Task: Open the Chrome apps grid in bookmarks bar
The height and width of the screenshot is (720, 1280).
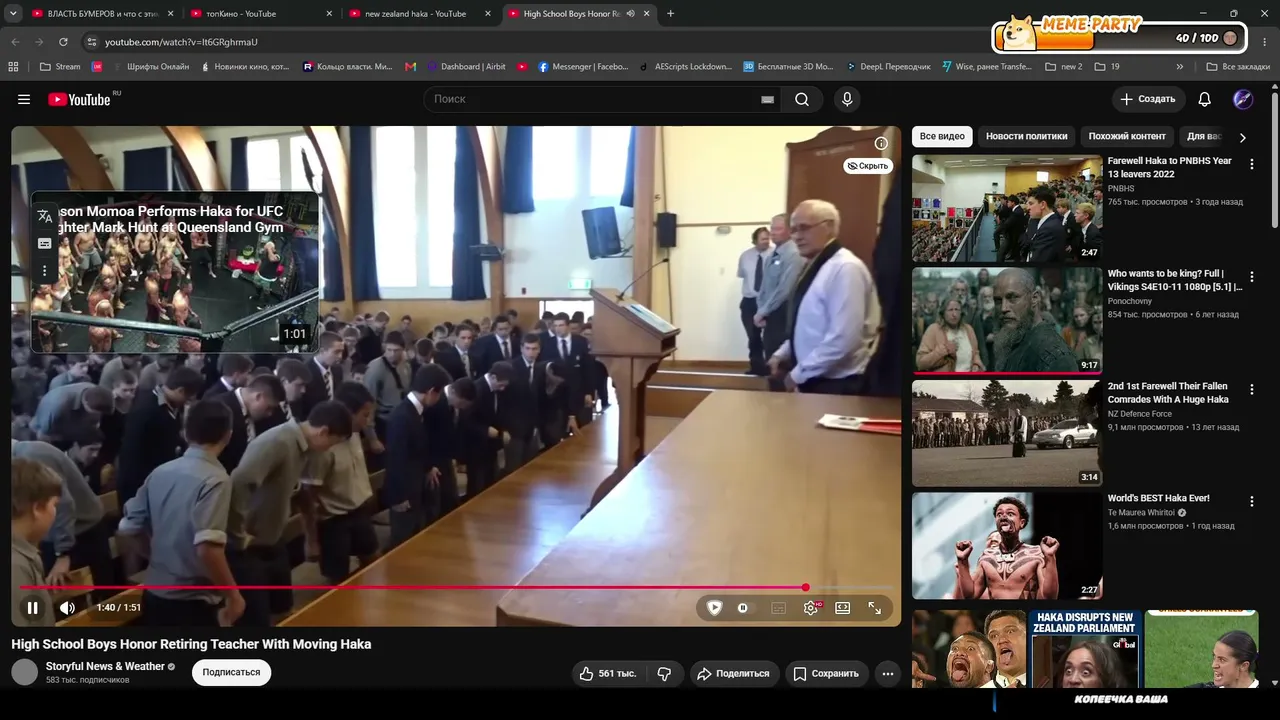Action: (x=13, y=67)
